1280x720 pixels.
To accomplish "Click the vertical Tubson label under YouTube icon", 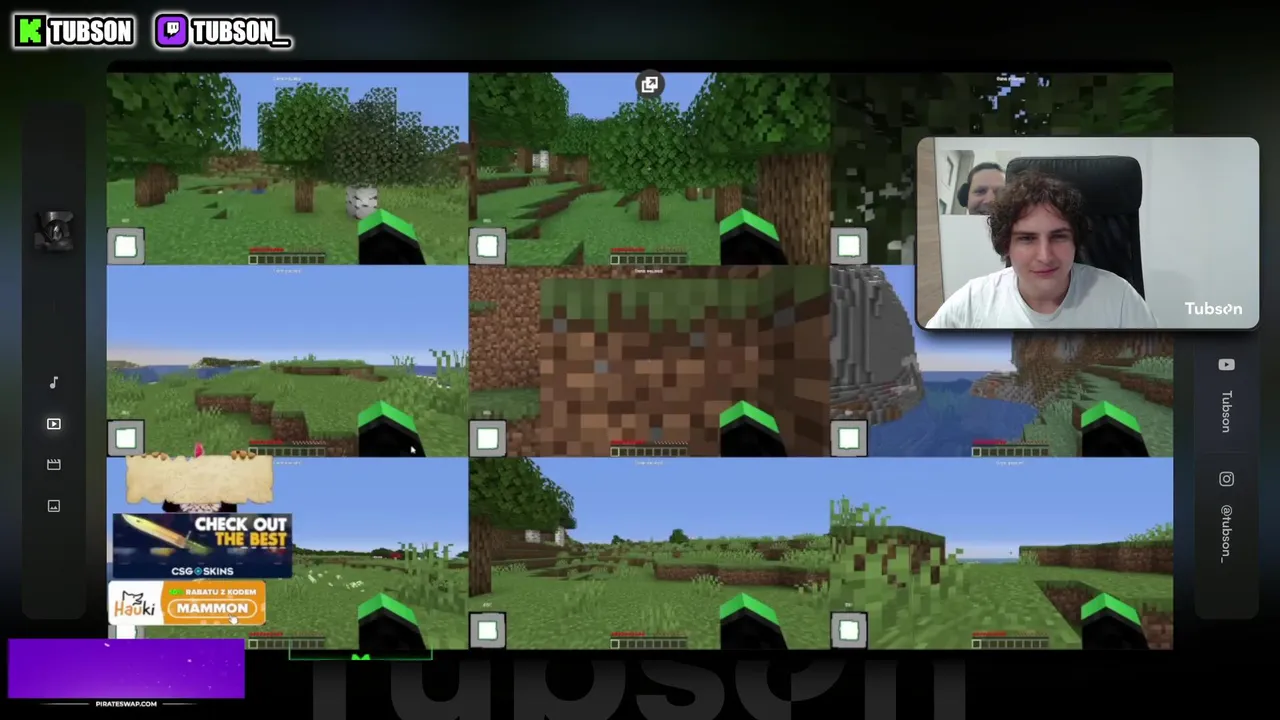I will pyautogui.click(x=1227, y=411).
